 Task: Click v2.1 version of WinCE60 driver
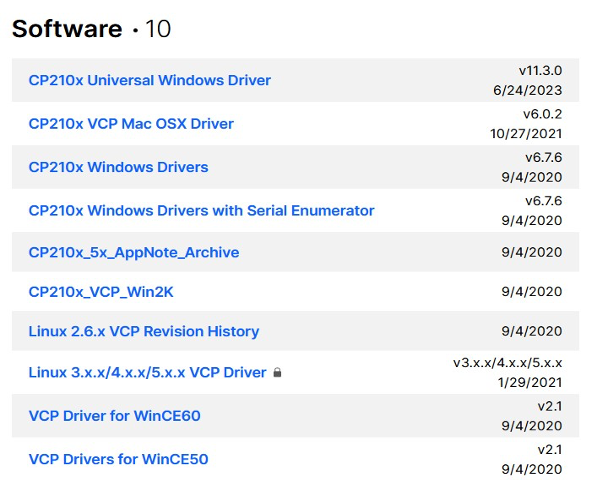click(x=550, y=406)
